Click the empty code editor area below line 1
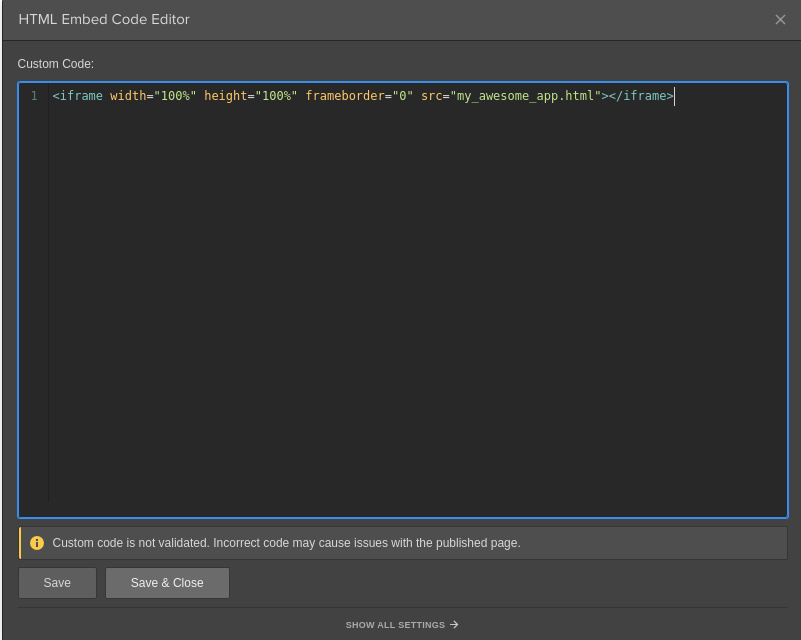This screenshot has width=801, height=640. pos(400,300)
